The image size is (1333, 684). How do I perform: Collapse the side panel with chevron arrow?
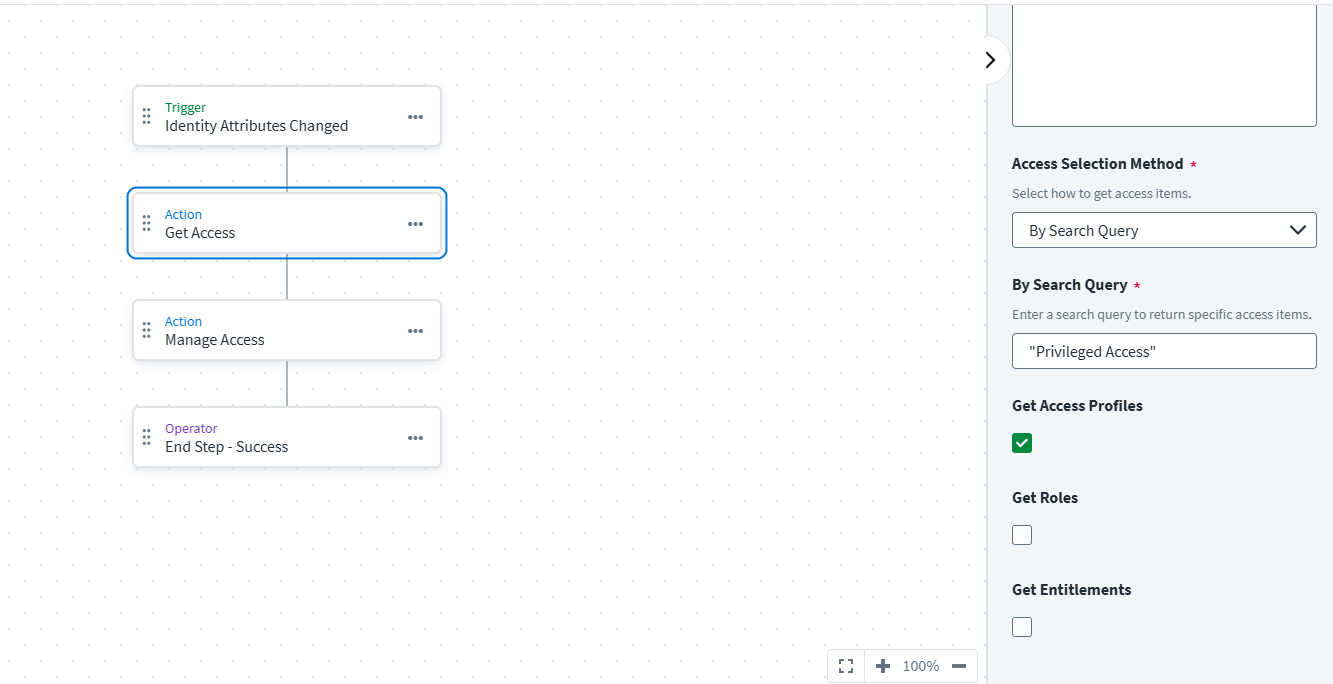[990, 60]
